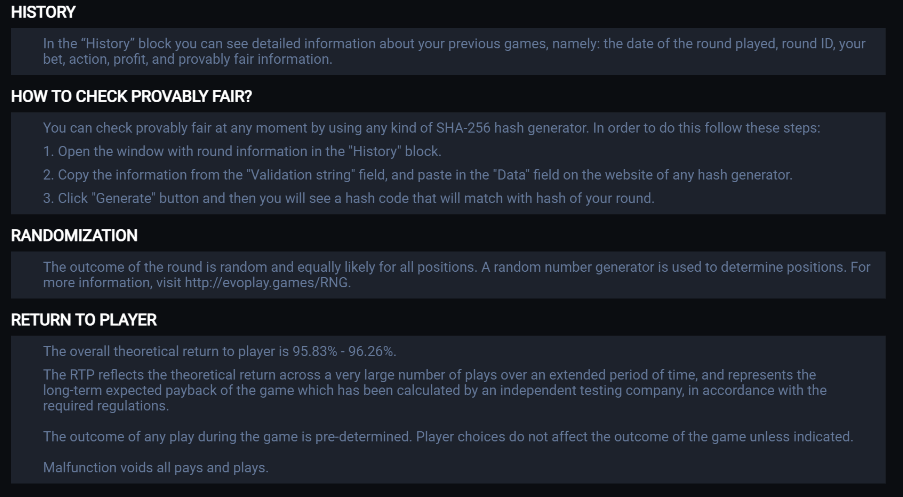Click the random number generator paragraph
This screenshot has height=497, width=903.
(456, 275)
